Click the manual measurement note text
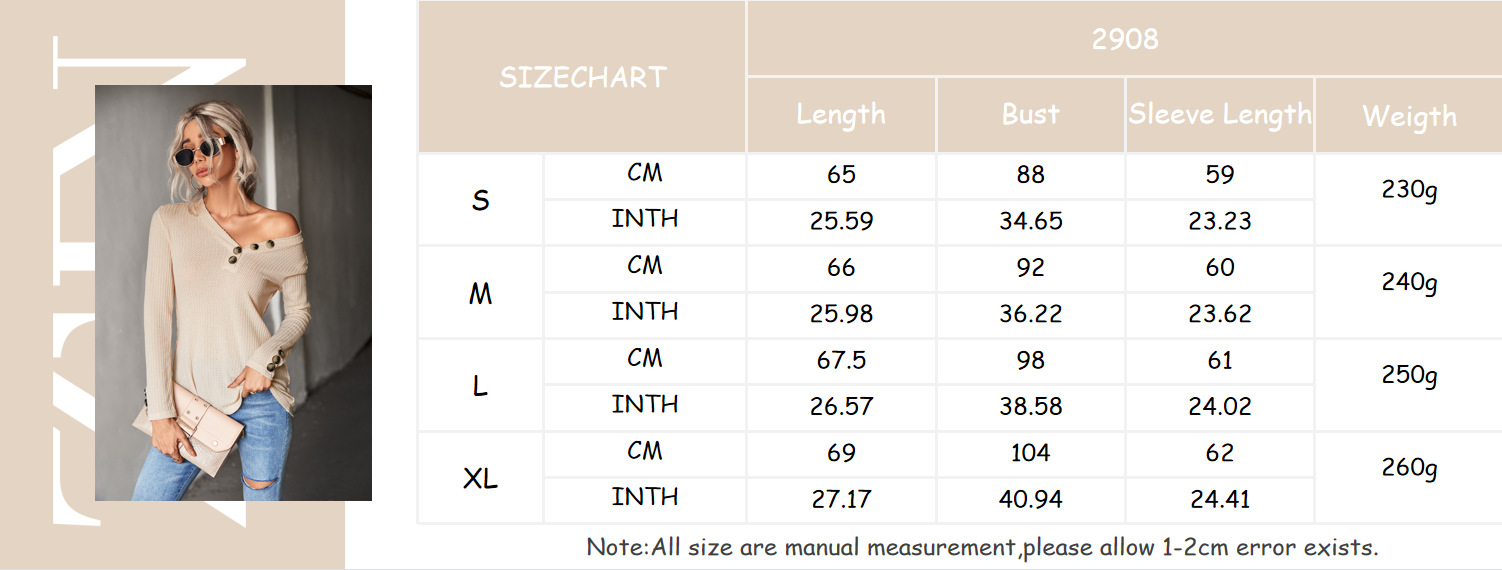 point(982,547)
